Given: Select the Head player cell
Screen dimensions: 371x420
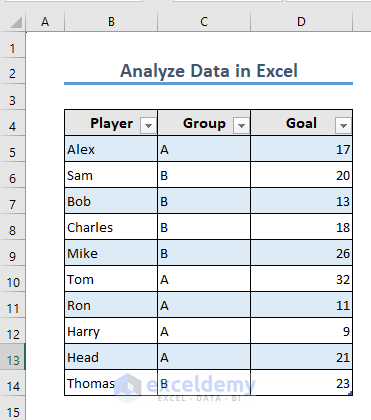Looking at the screenshot, I should [x=111, y=357].
